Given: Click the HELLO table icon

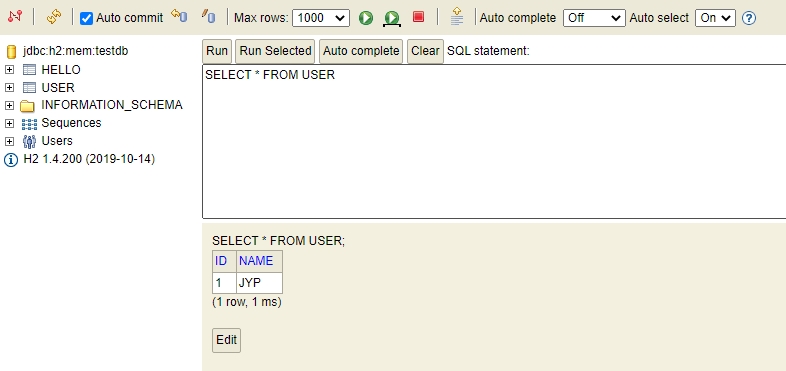Looking at the screenshot, I should 30,70.
